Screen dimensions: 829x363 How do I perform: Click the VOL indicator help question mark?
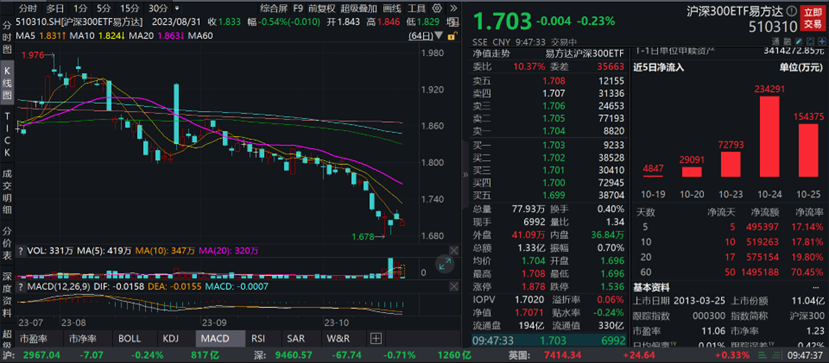[21, 250]
